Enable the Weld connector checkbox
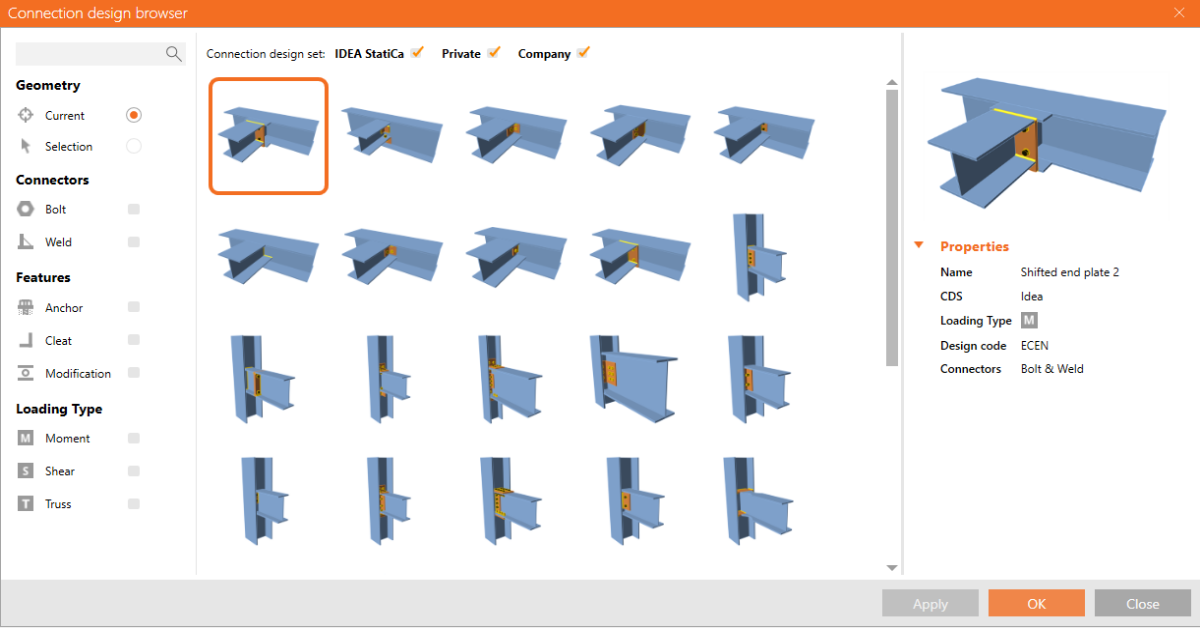 (x=134, y=242)
